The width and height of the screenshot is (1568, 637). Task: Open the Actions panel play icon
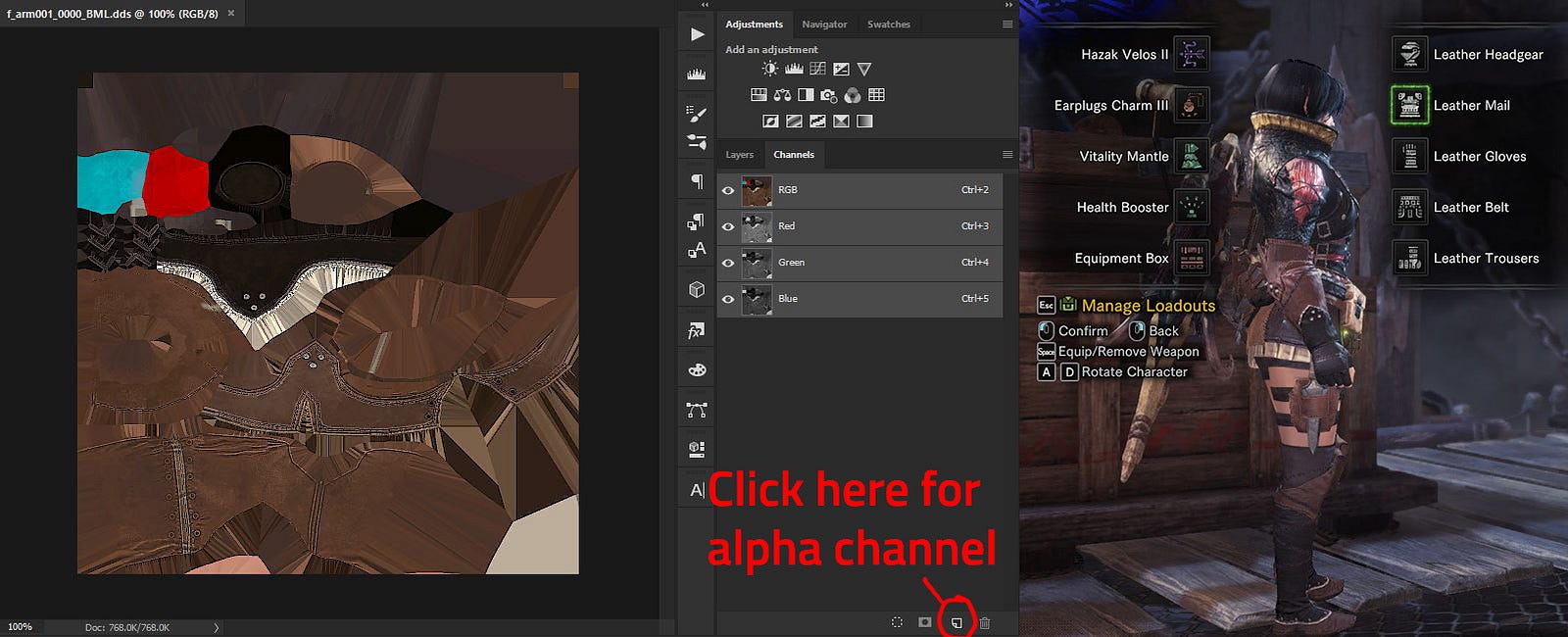[697, 34]
